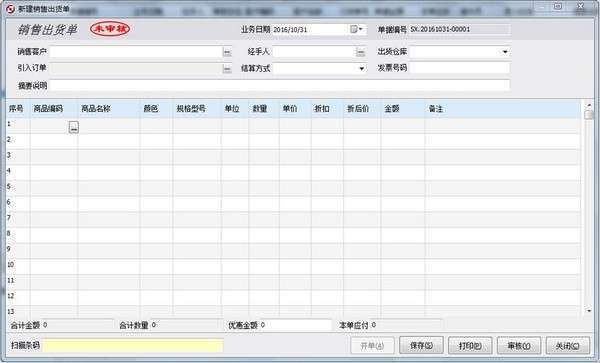The image size is (600, 363).
Task: Click the 商品编码 lookup button in row 1
Action: [x=74, y=127]
